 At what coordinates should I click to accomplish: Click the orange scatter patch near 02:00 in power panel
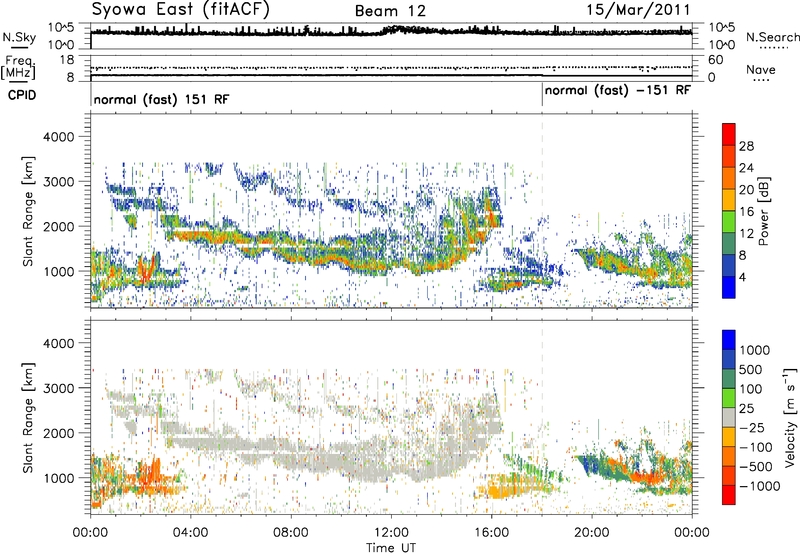(x=145, y=269)
